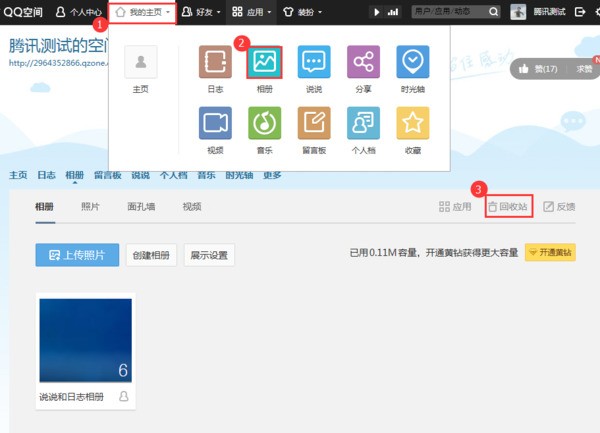Screen dimensions: 600x433
Task: Go to 主页 in the space navigation
Action: click(x=18, y=175)
